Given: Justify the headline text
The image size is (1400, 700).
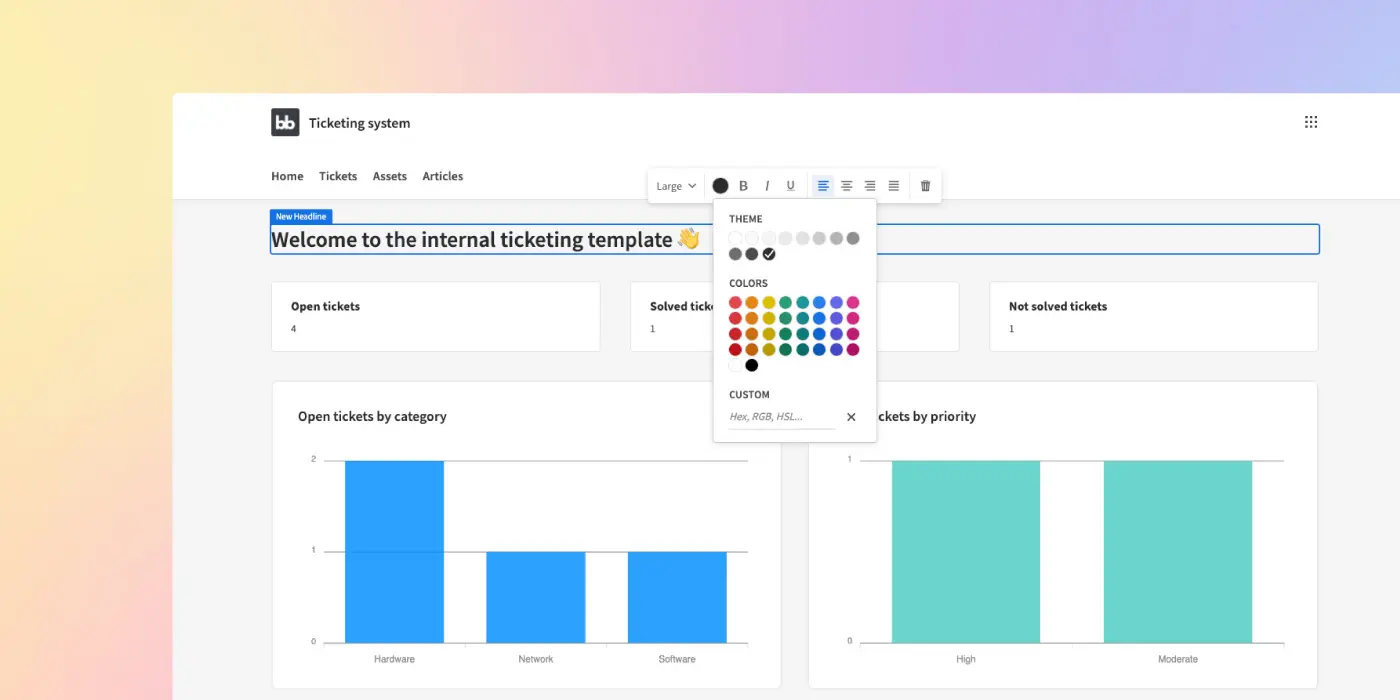Looking at the screenshot, I should 894,186.
